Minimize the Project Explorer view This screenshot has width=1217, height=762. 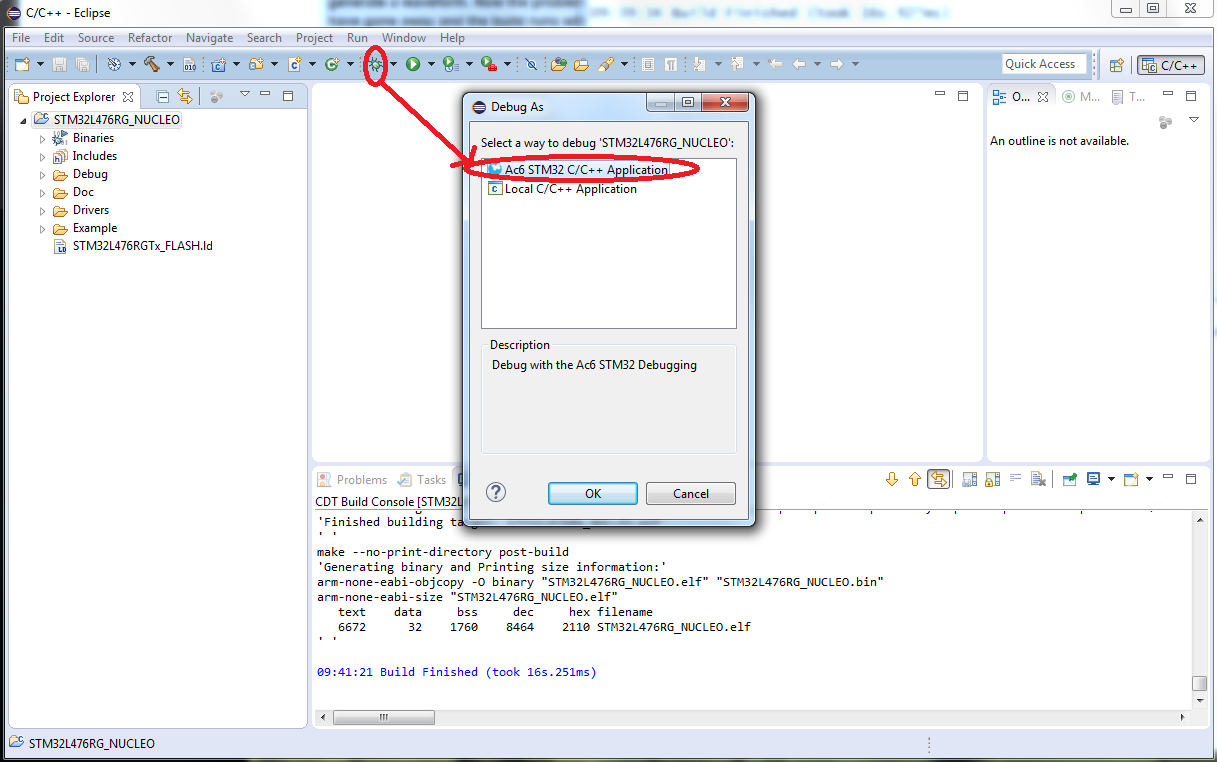coord(266,95)
